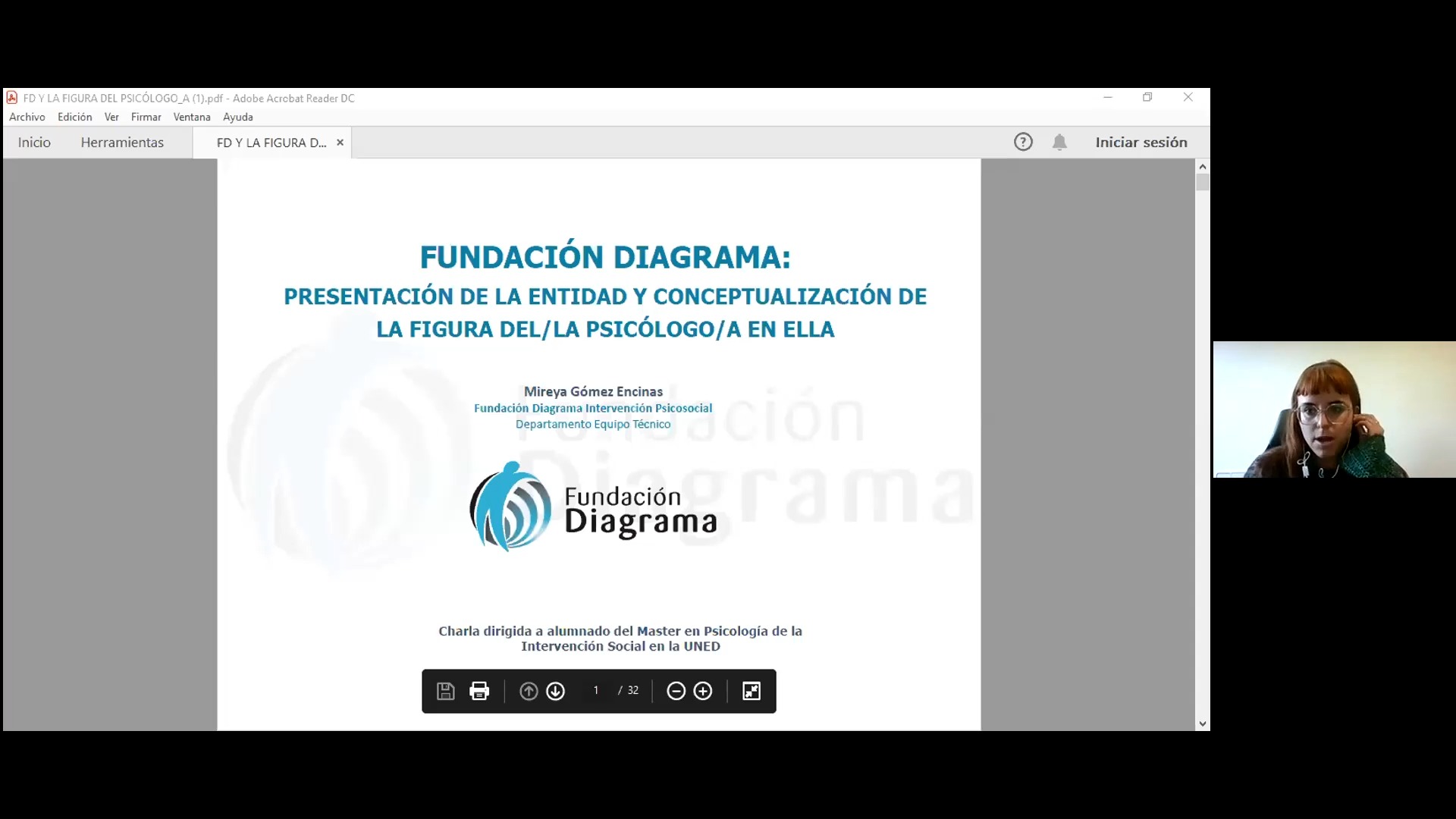Screen dimensions: 1456x819
Task: Restore down the Acrobat Reader window
Action: tap(1147, 97)
